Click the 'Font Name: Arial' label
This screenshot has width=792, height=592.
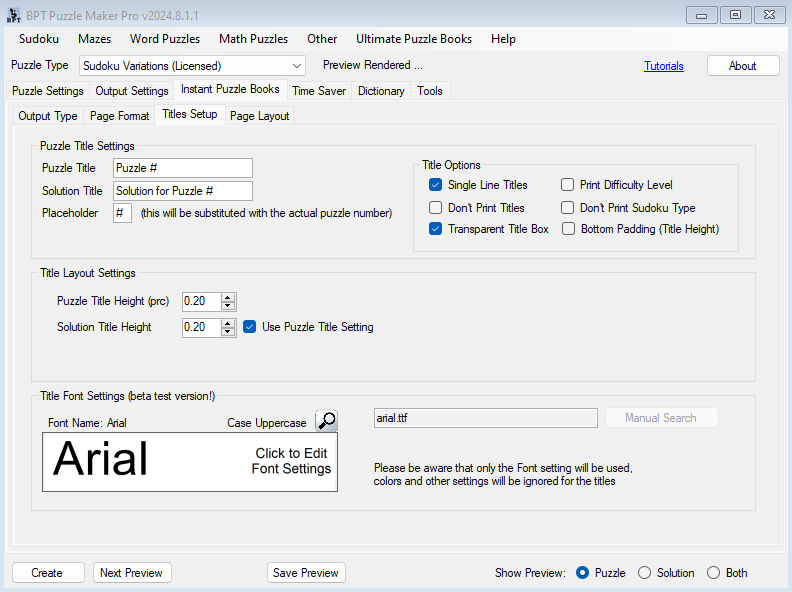click(x=87, y=423)
